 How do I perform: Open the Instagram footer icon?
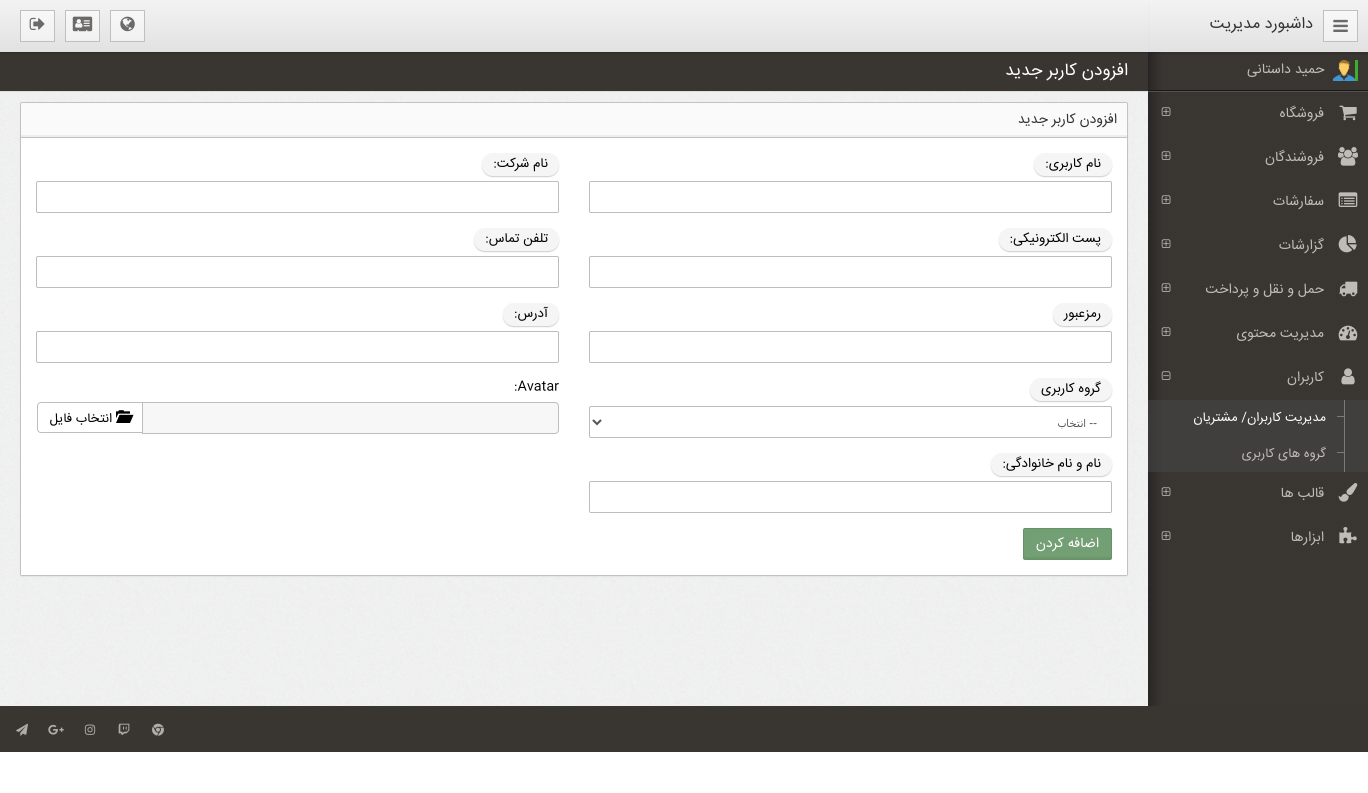[90, 730]
